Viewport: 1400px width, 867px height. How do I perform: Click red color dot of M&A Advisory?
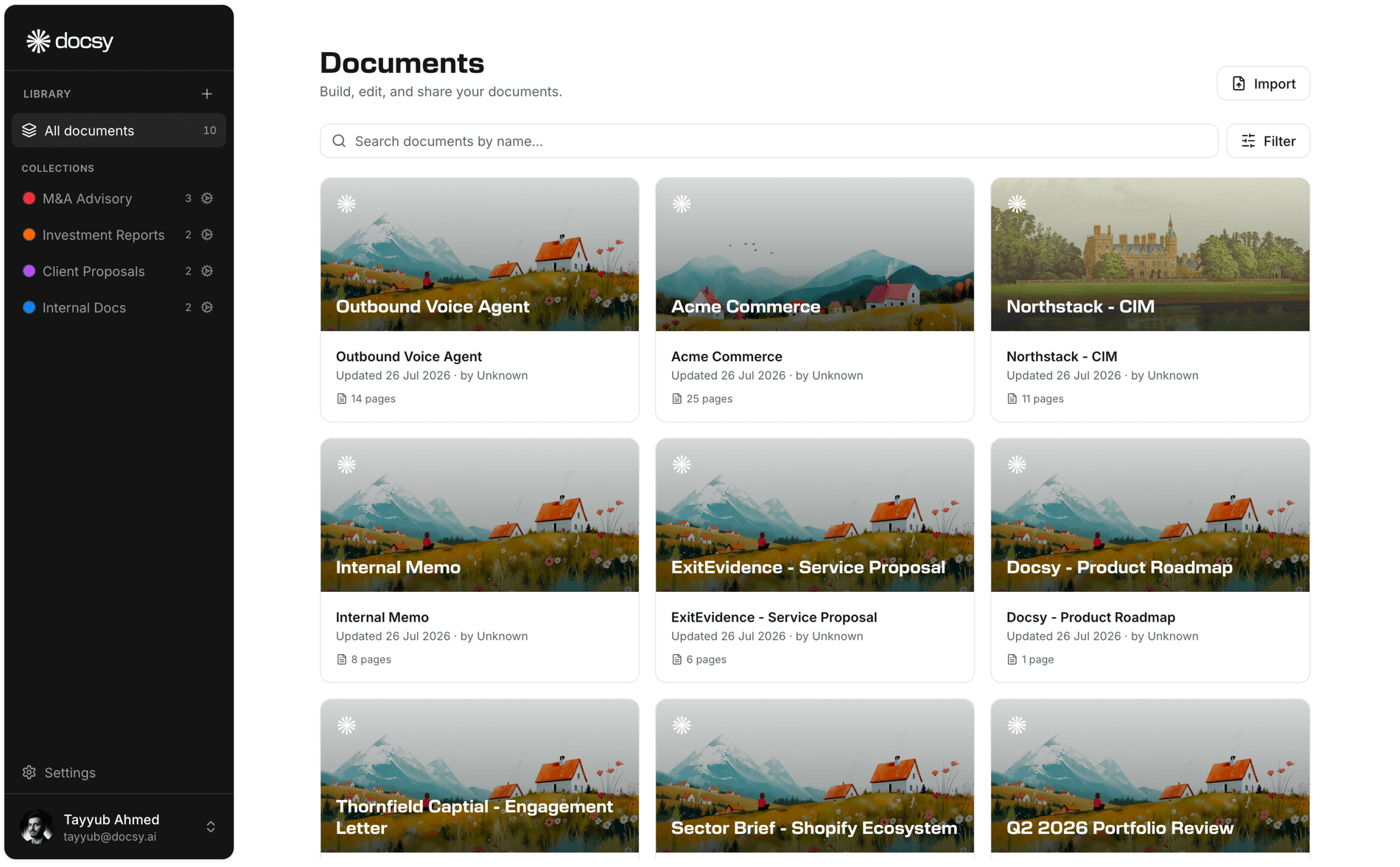pos(29,198)
